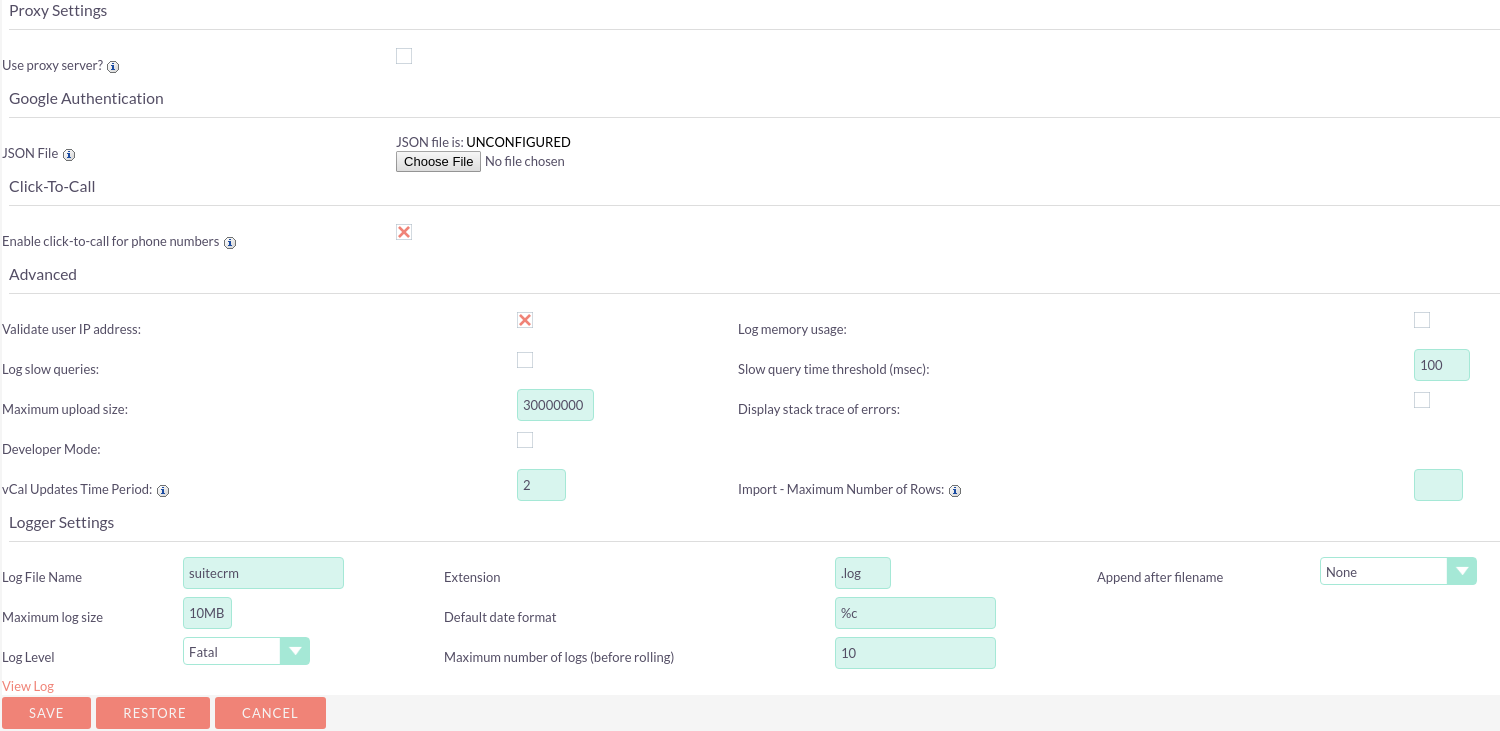Enable Log slow queries
Viewport: 1500px width, 731px height.
click(525, 359)
